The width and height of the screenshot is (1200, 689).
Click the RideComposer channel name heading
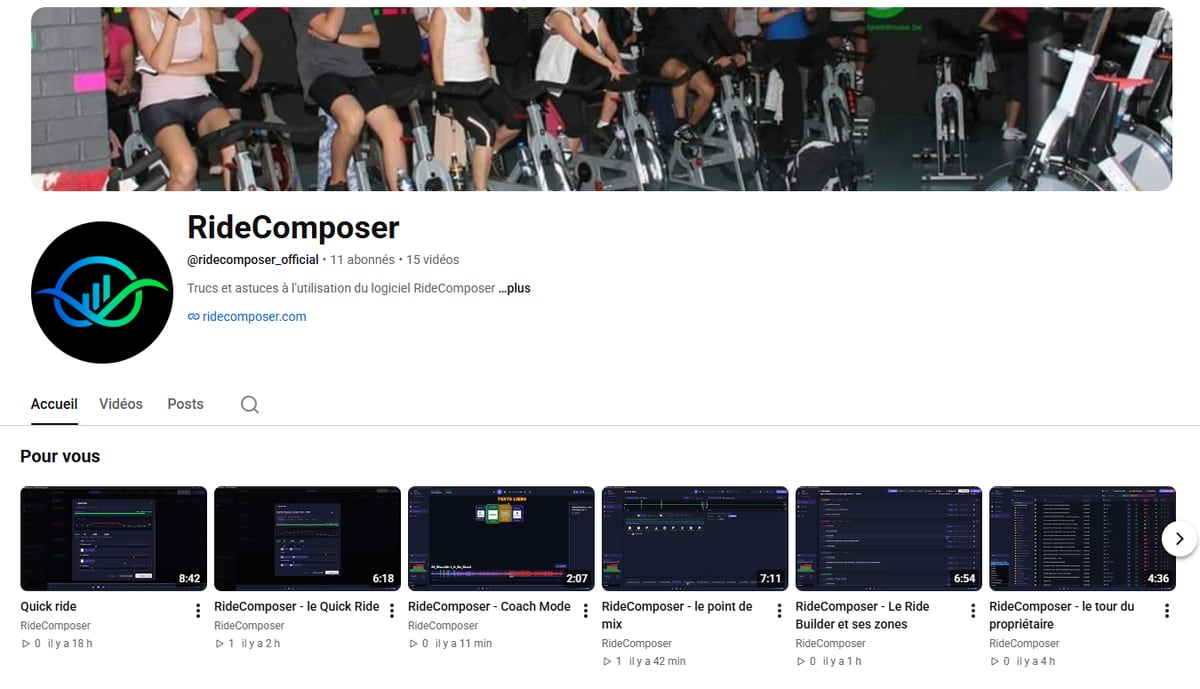(293, 228)
